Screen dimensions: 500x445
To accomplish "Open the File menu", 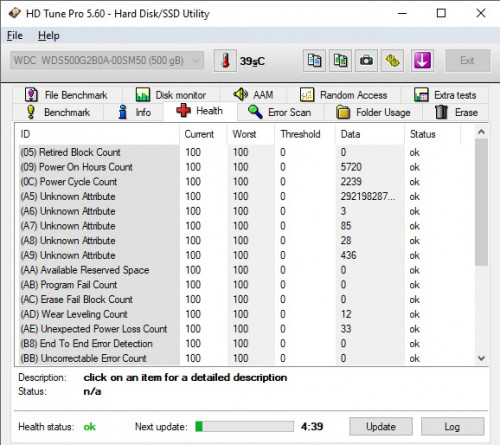I will [x=15, y=36].
